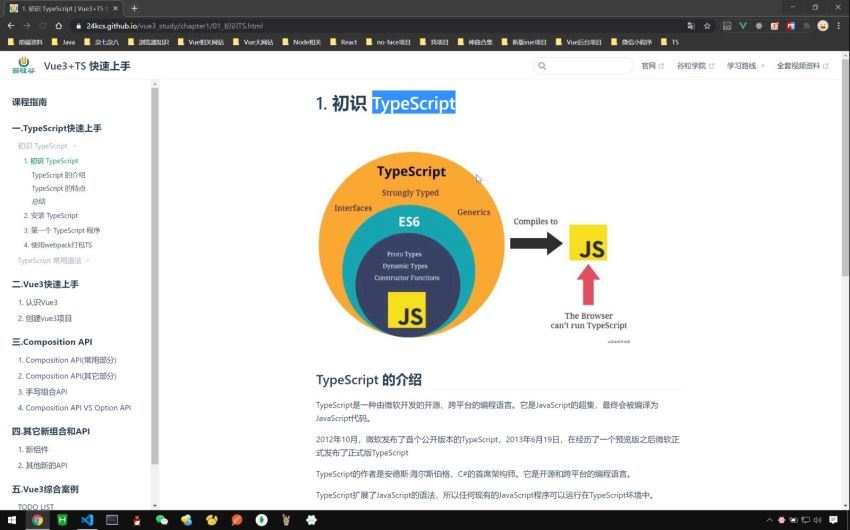Jump to 总结 in the sidebar

[38, 201]
